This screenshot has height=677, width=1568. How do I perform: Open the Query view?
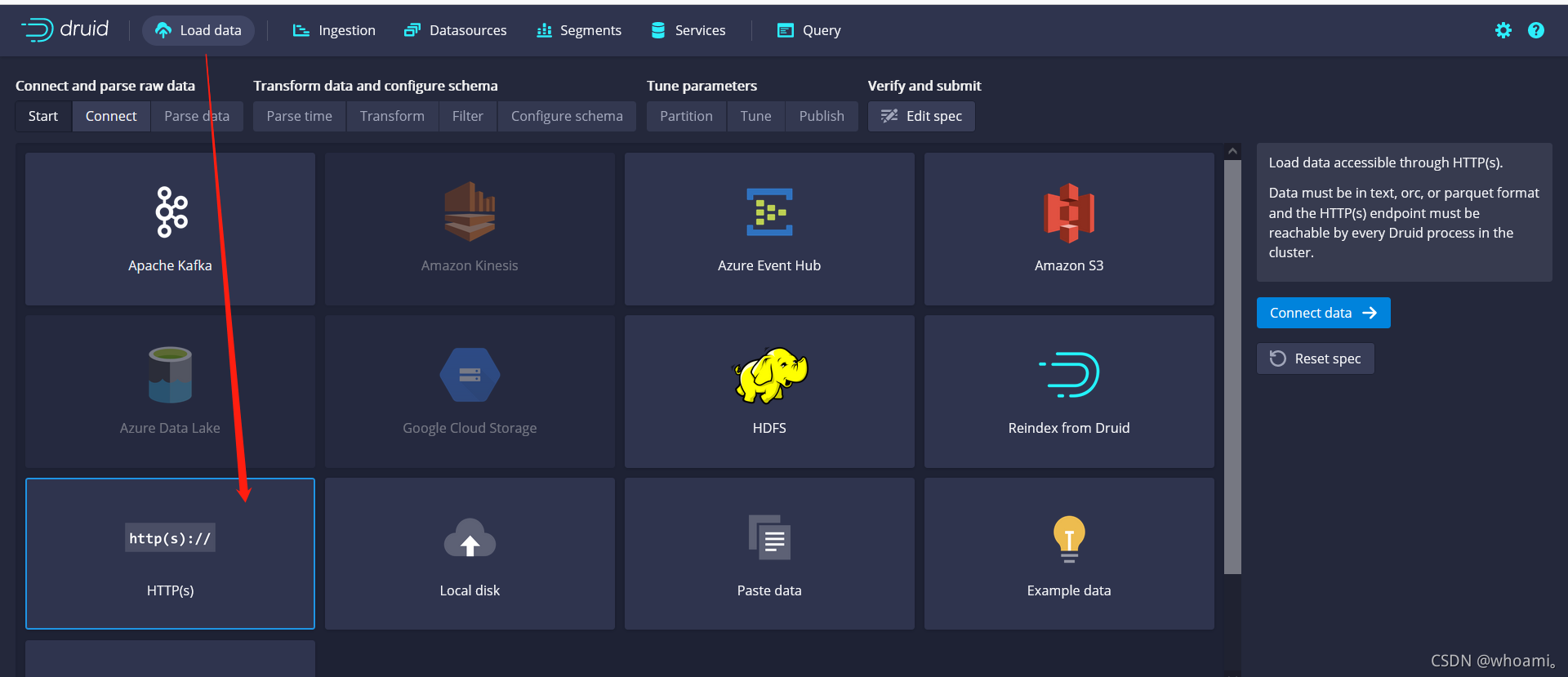[808, 30]
